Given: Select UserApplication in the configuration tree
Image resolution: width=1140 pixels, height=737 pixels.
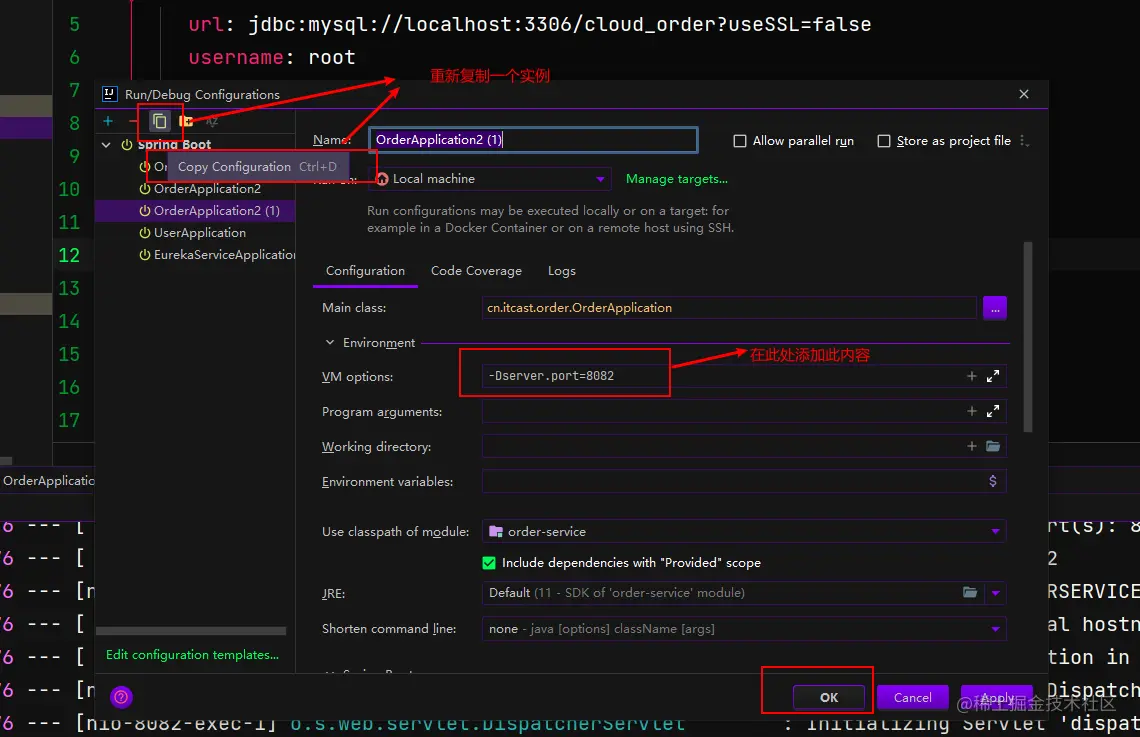Looking at the screenshot, I should (195, 233).
